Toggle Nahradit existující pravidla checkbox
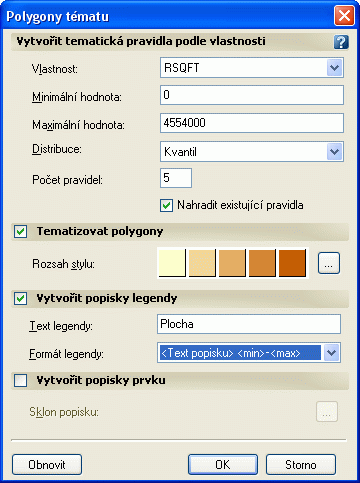 (x=166, y=205)
